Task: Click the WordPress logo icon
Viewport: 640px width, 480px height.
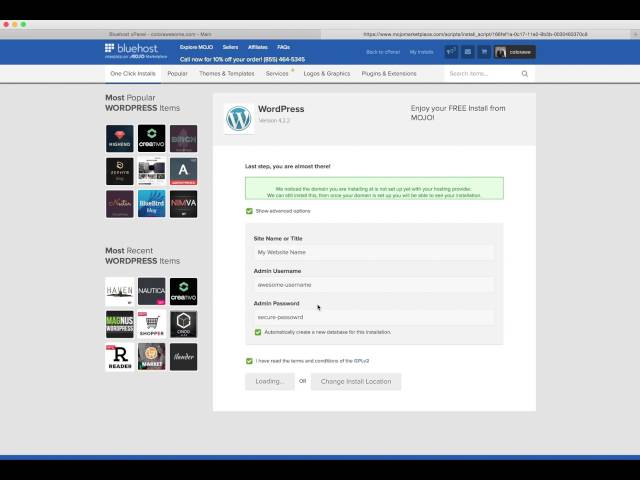Action: 239,118
